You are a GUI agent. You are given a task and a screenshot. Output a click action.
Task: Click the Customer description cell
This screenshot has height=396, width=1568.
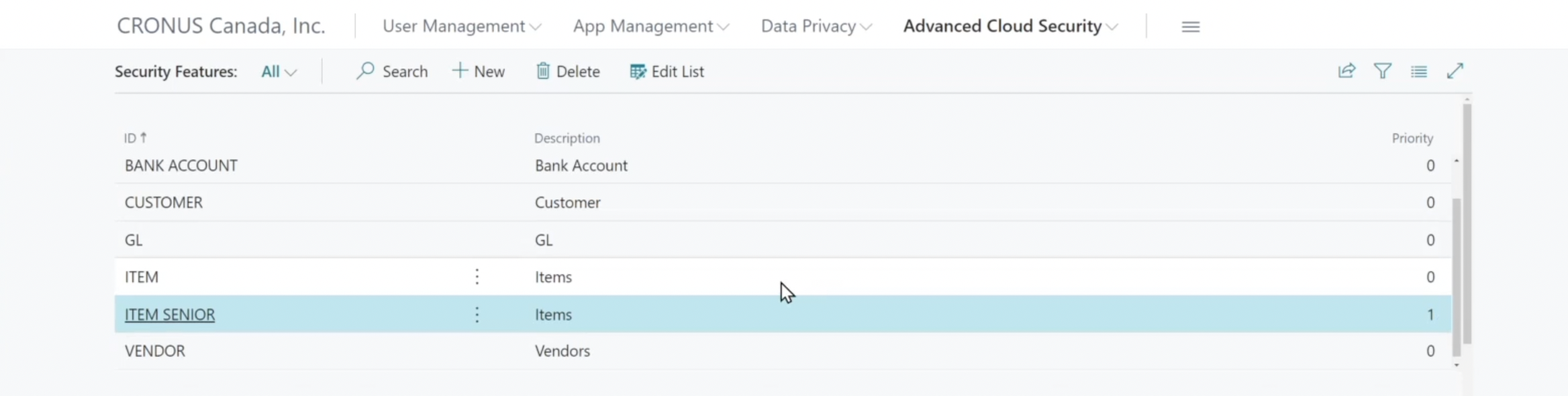click(x=568, y=203)
